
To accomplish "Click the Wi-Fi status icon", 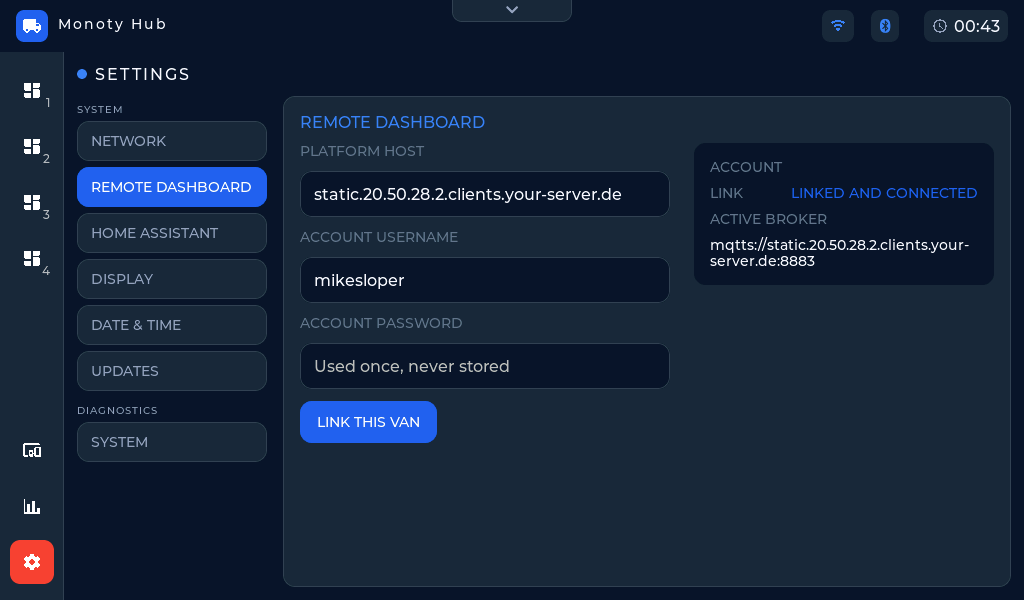I will click(x=838, y=26).
